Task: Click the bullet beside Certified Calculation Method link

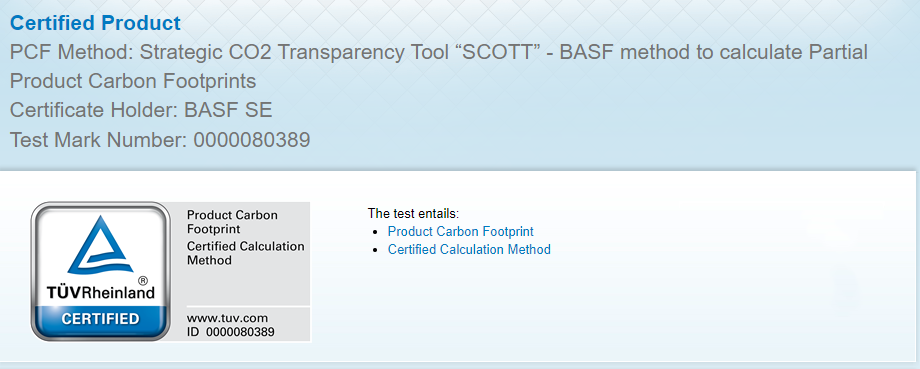Action: [x=376, y=250]
